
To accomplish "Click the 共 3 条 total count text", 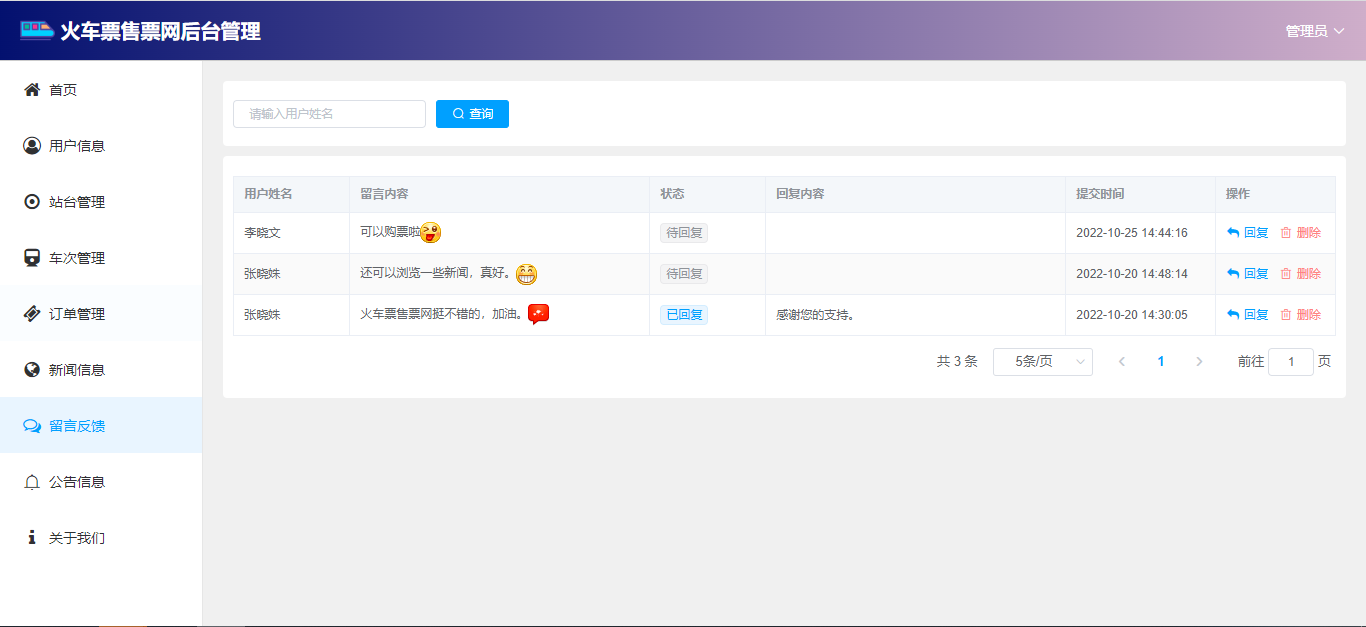I will 957,362.
